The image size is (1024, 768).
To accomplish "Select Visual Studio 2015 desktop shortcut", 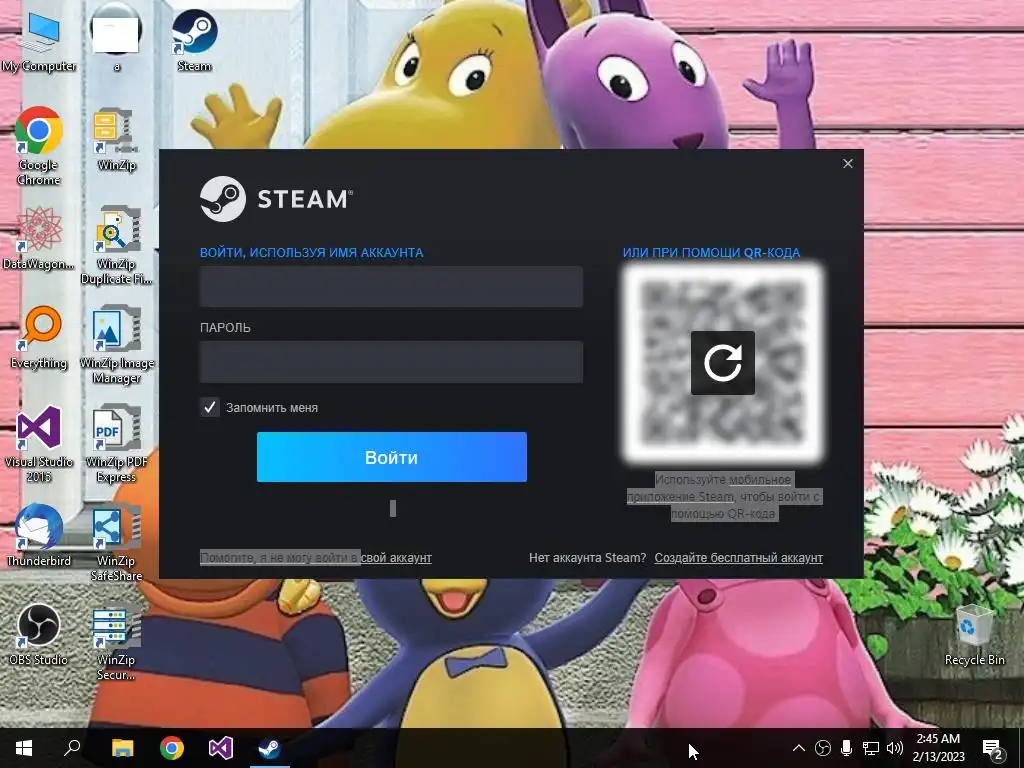I will click(39, 444).
